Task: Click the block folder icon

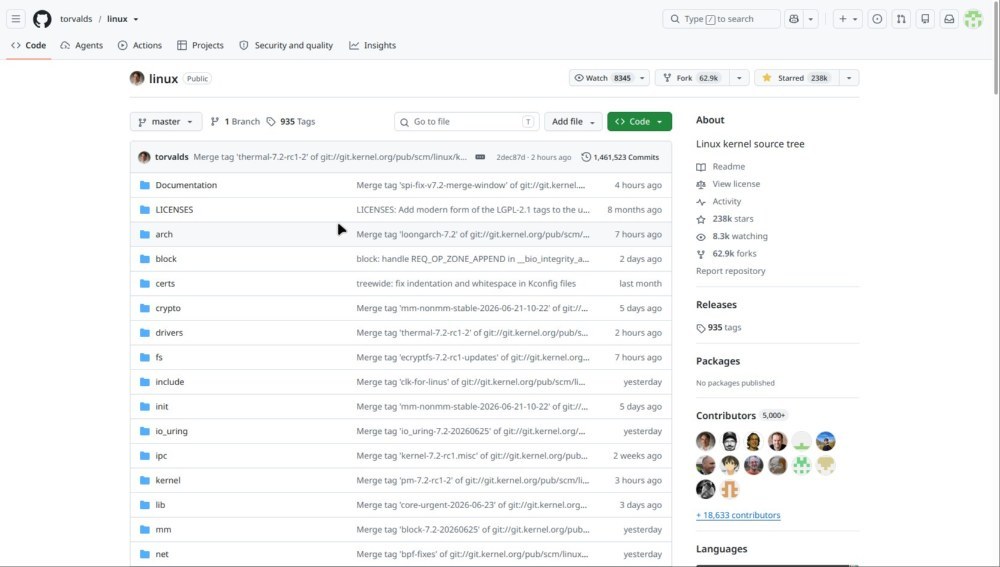Action: click(145, 259)
